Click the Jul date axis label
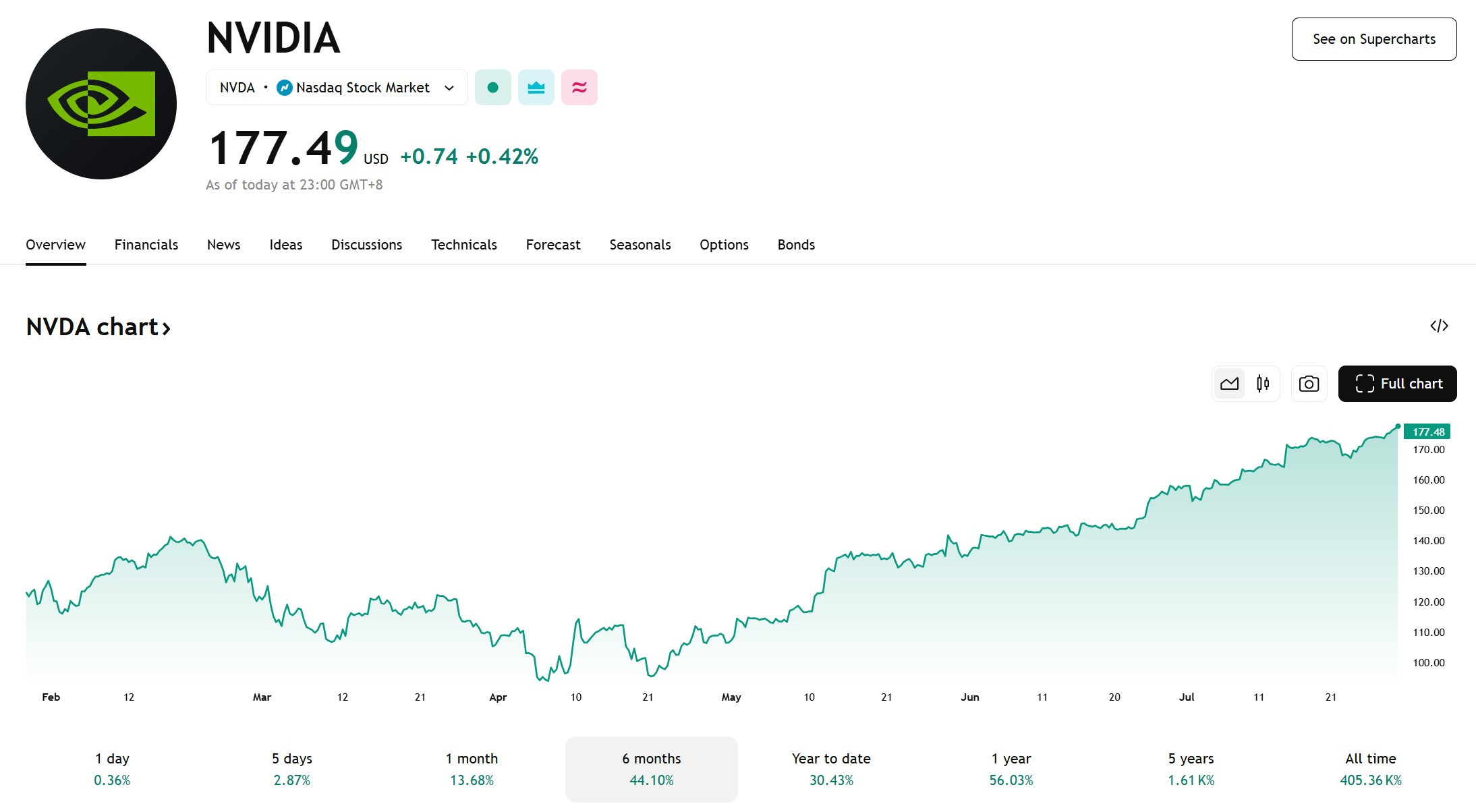Image resolution: width=1476 pixels, height=812 pixels. pos(1187,697)
